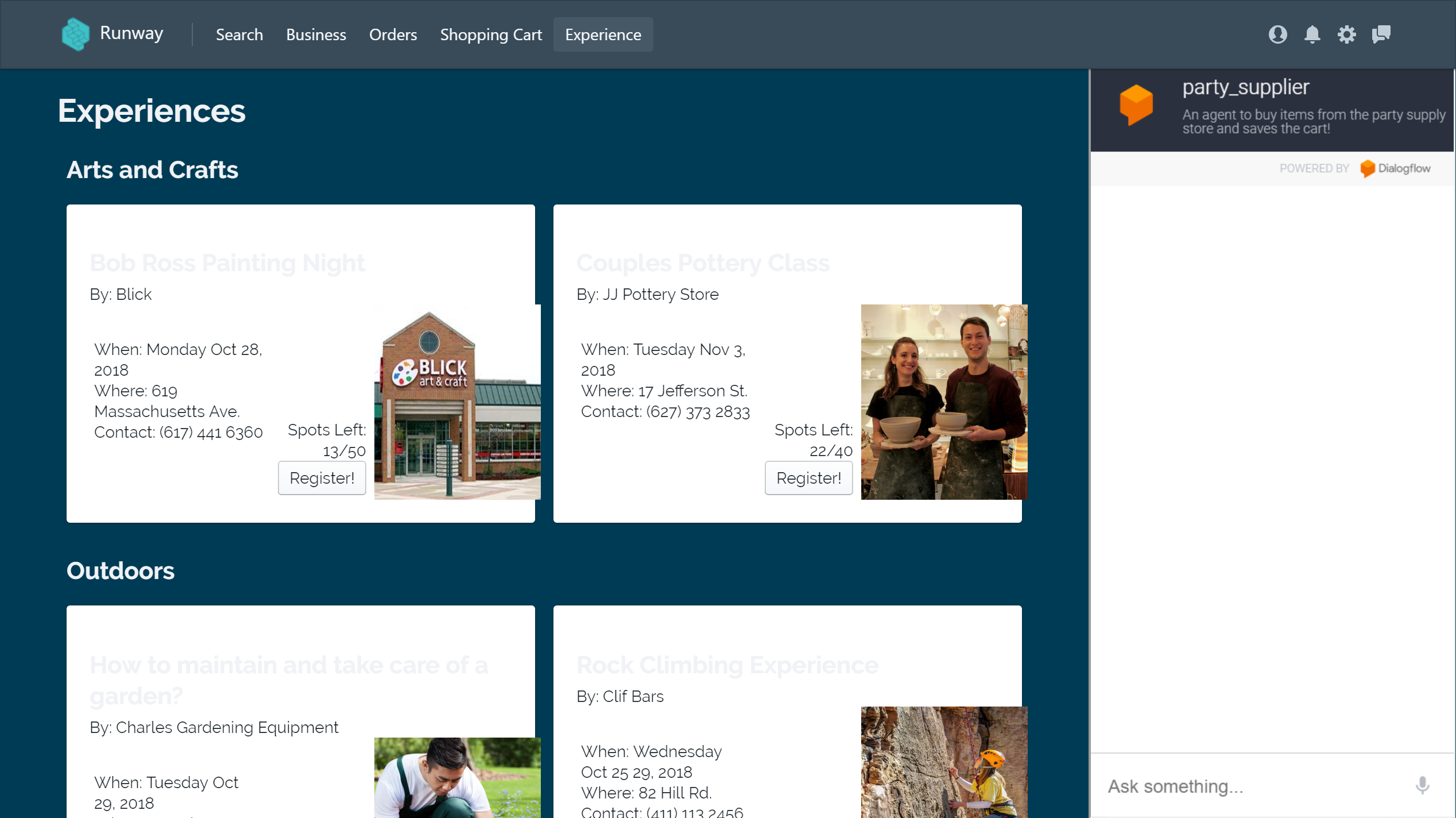The height and width of the screenshot is (818, 1456).
Task: Toggle the chat messages icon
Action: click(1381, 34)
